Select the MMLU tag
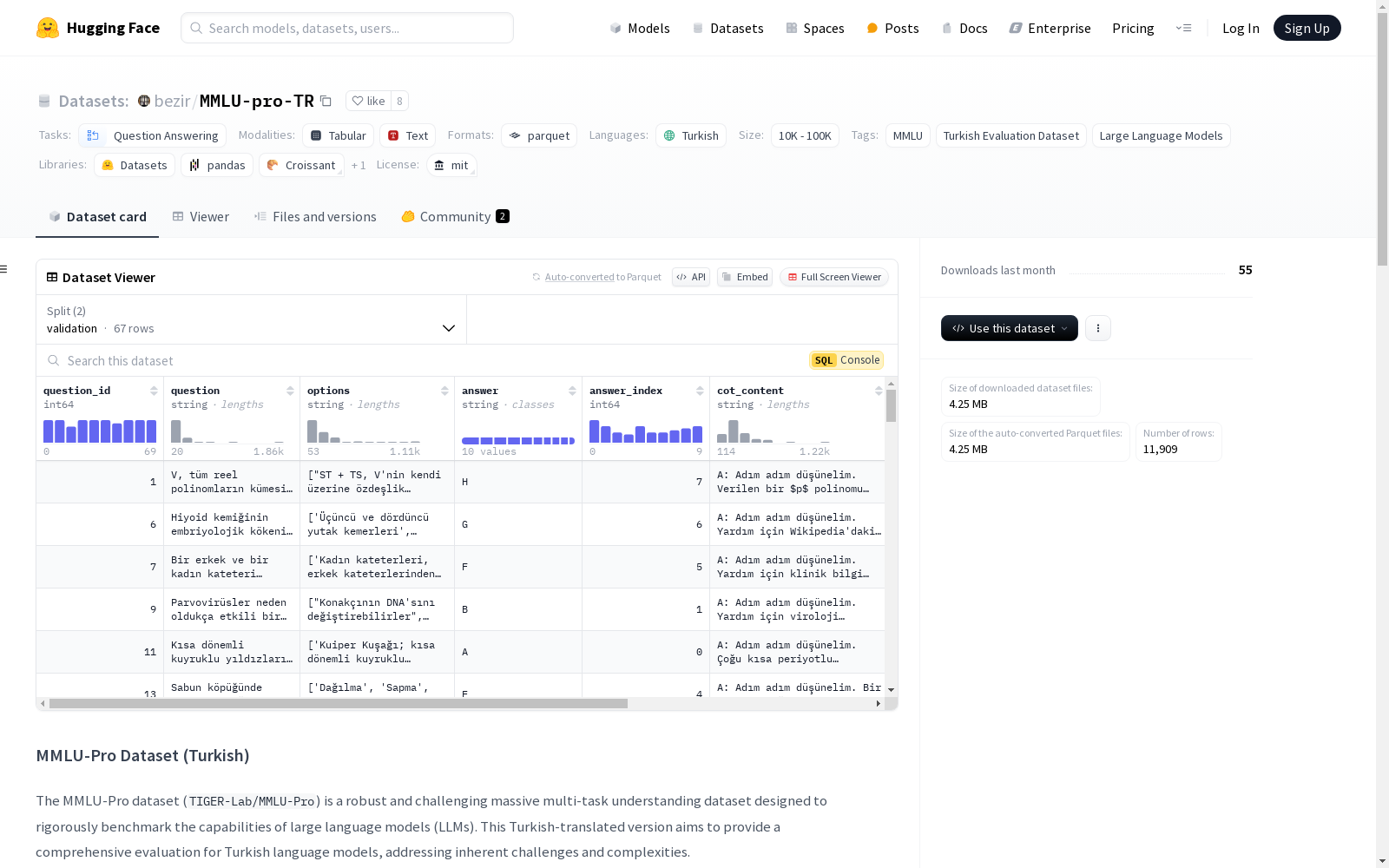Image resolution: width=1389 pixels, height=868 pixels. [908, 135]
